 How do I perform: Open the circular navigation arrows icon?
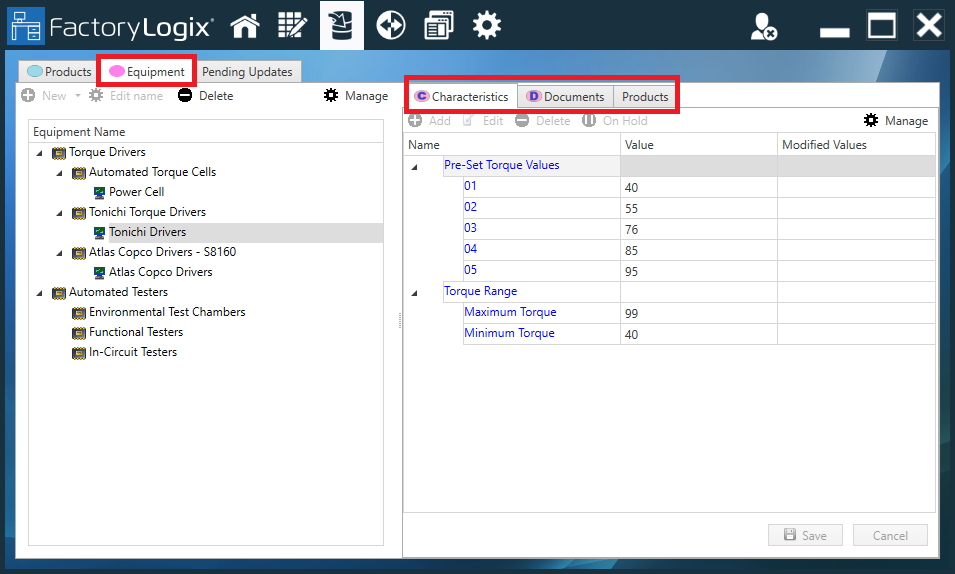pos(390,26)
